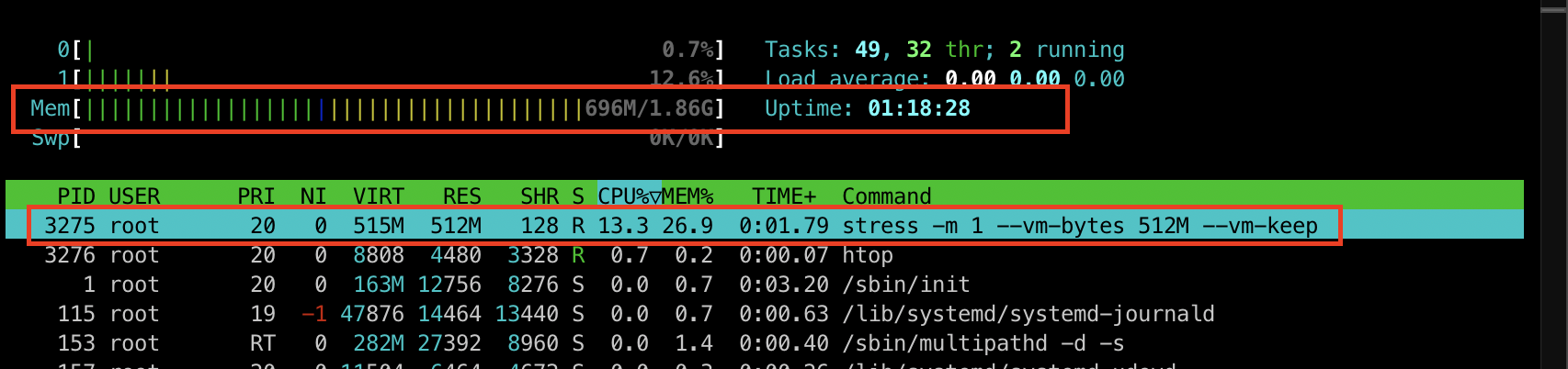Click the Load average label
1568x369 pixels.
[x=847, y=79]
